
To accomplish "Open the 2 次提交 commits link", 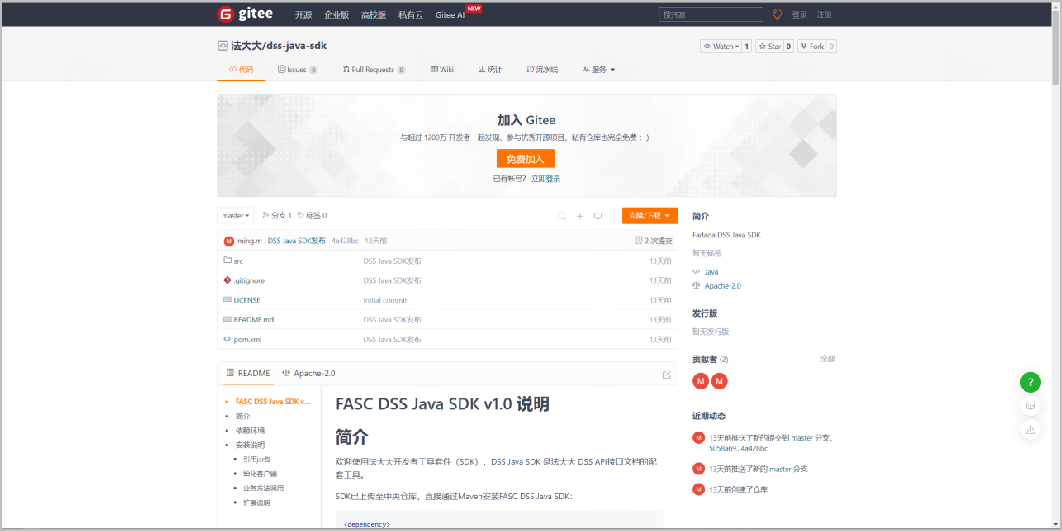I will pyautogui.click(x=658, y=240).
